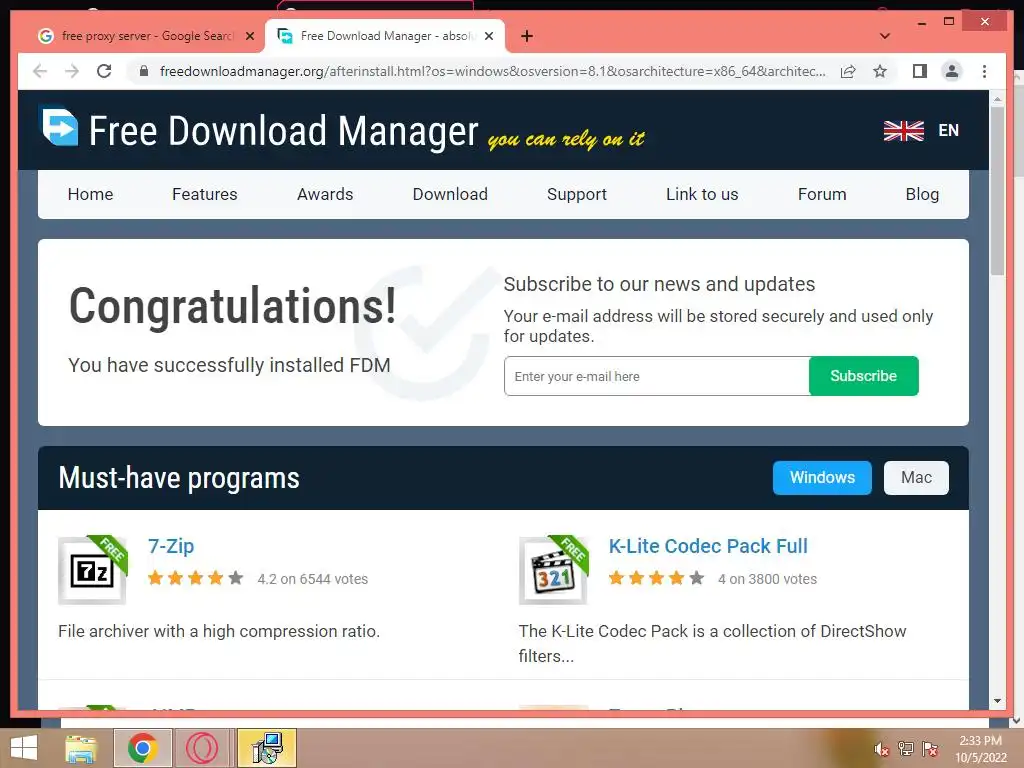1024x768 pixels.
Task: Open the 7-Zip title link
Action: tap(171, 546)
